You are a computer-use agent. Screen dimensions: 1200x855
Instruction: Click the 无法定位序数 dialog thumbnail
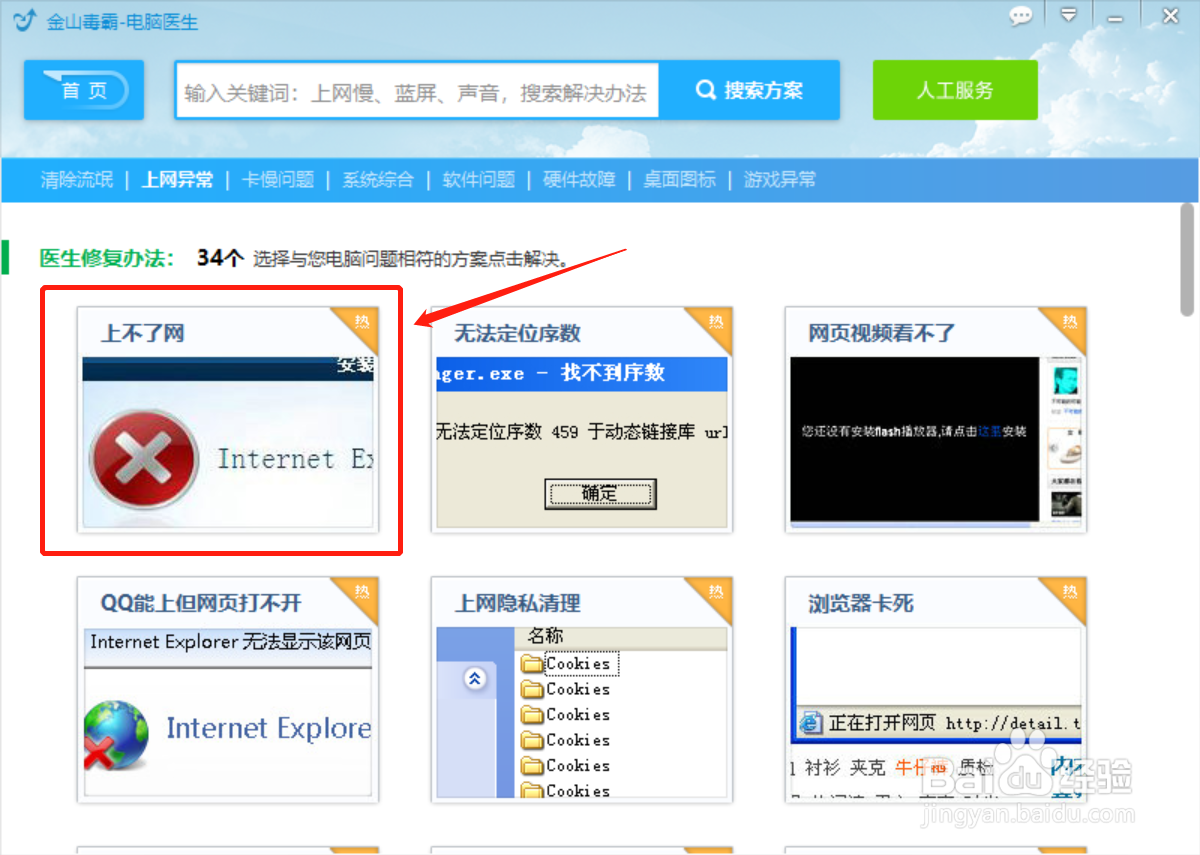coord(582,441)
